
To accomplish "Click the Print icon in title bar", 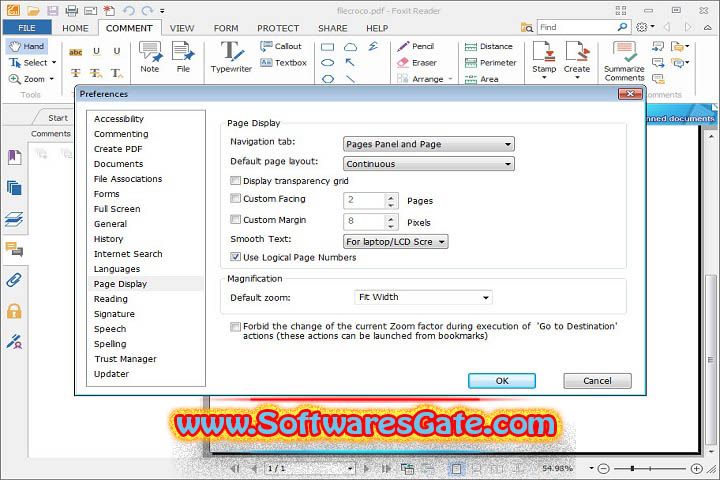I will pos(72,10).
